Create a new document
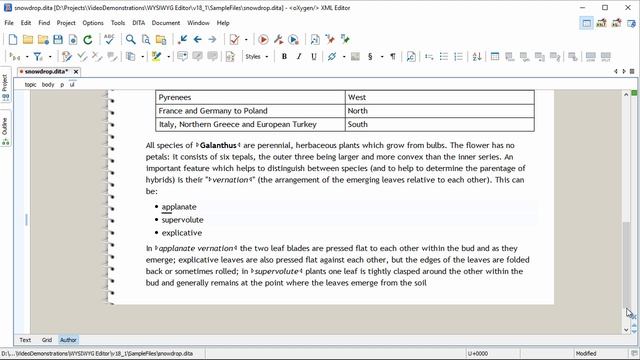The width and height of the screenshot is (640, 360). tap(13, 40)
